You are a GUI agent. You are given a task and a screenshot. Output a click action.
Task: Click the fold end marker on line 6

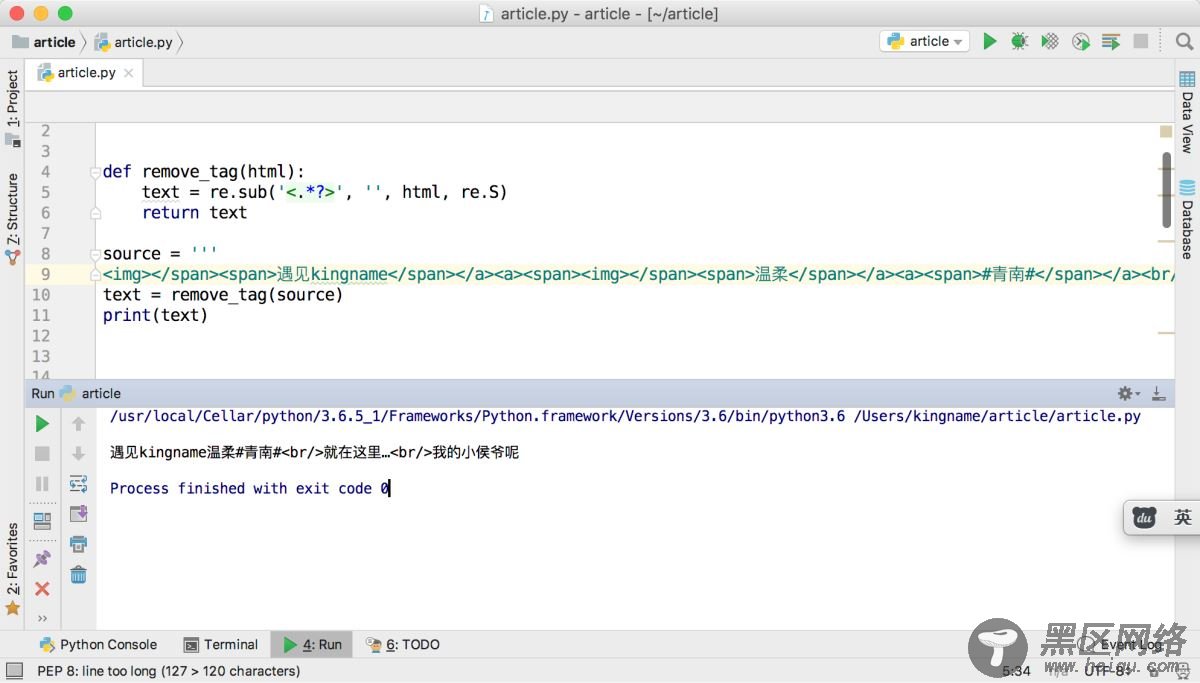click(95, 213)
